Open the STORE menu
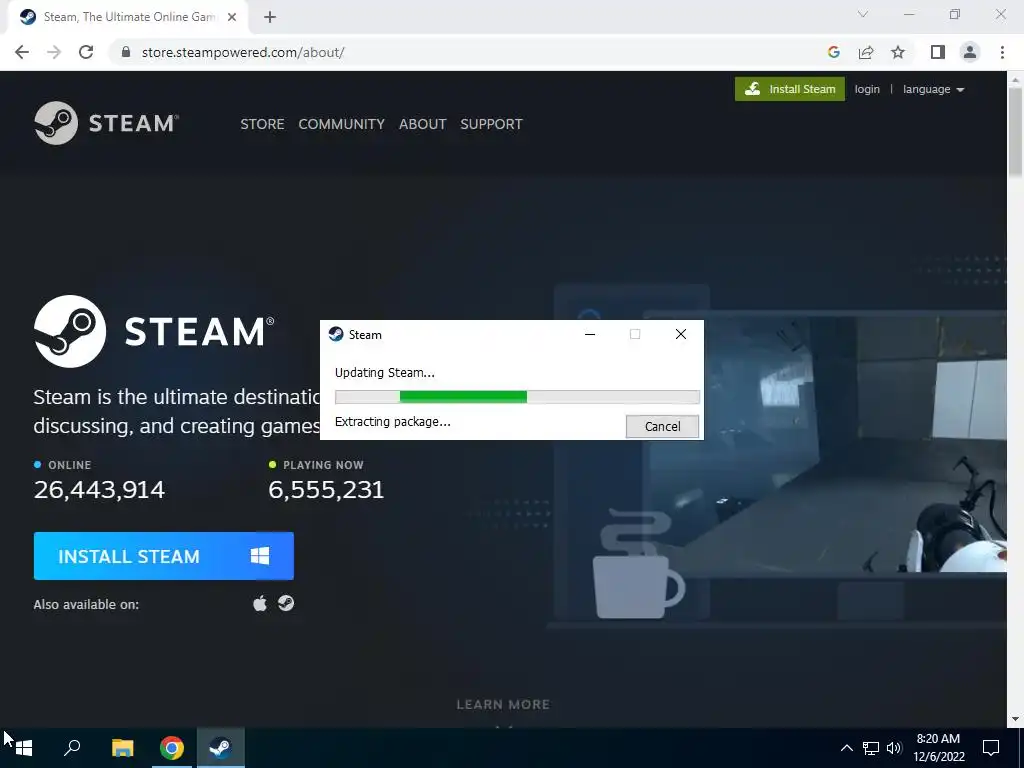This screenshot has height=768, width=1024. click(x=262, y=124)
